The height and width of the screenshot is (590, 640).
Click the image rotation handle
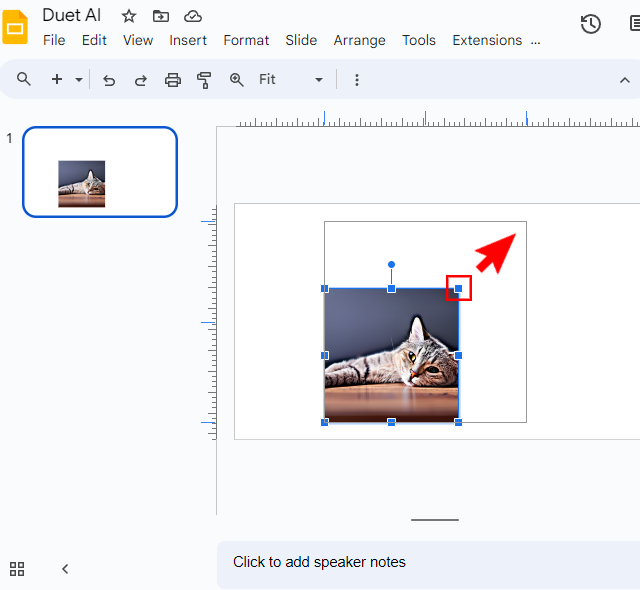391,264
